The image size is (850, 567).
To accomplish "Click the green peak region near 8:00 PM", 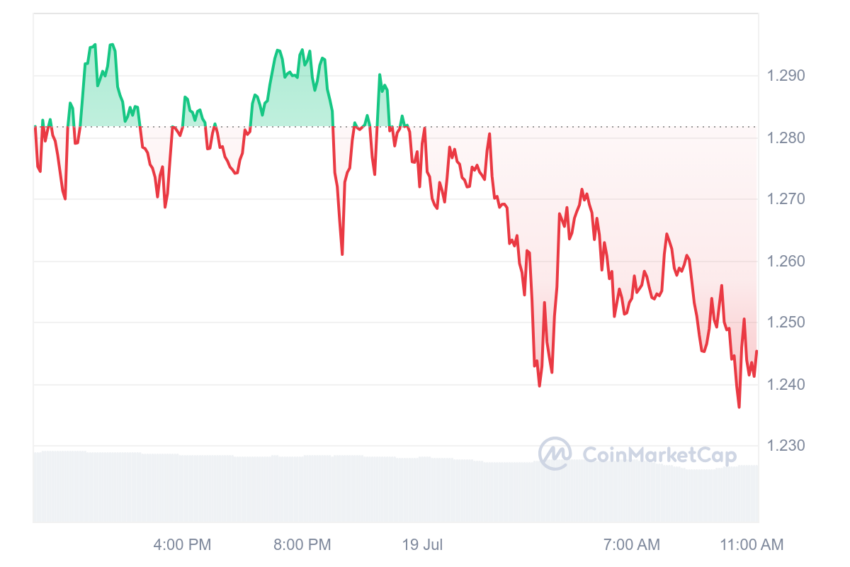I will tap(295, 89).
